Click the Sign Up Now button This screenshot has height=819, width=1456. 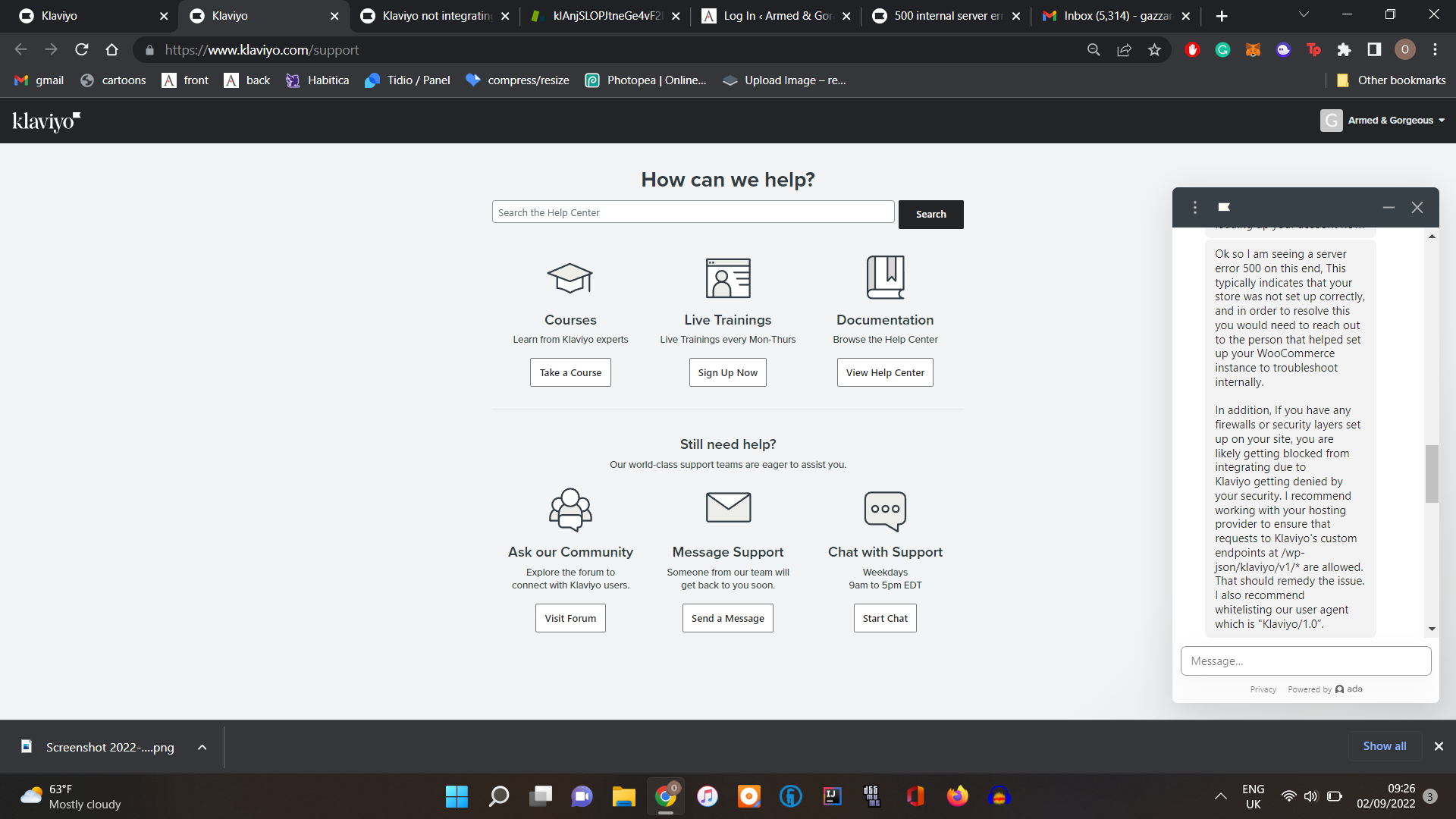[x=728, y=372]
